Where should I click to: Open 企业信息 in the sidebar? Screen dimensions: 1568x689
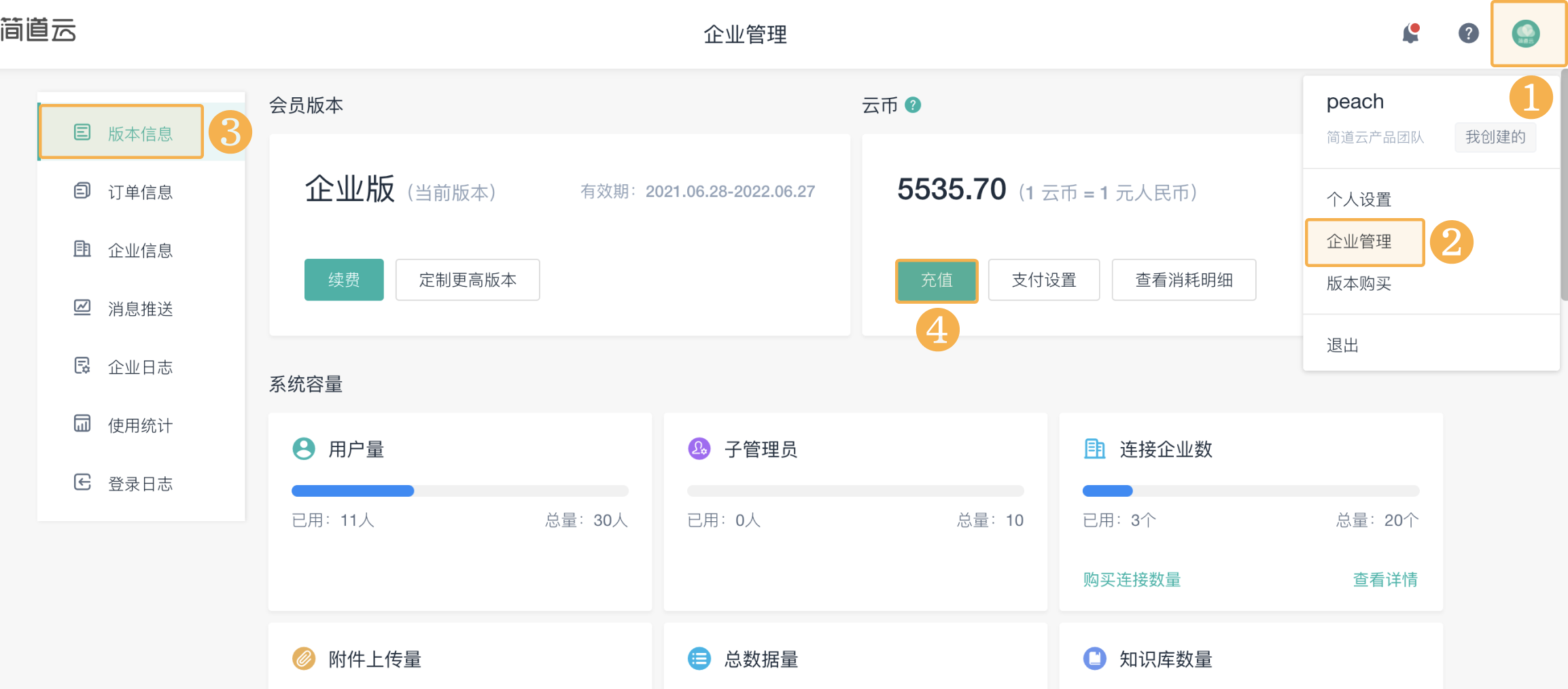coord(141,251)
